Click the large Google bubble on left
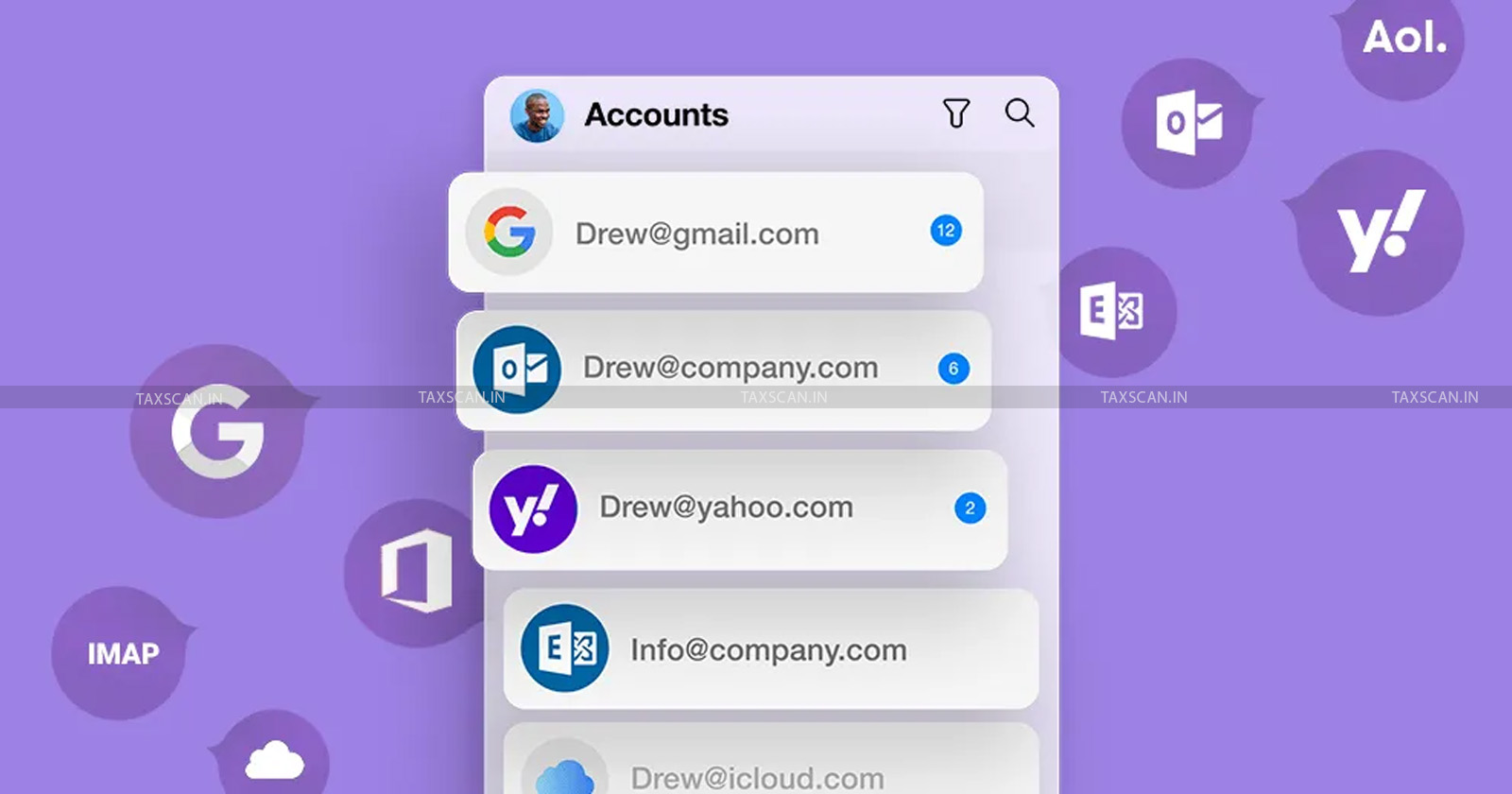Screen dimensions: 1512x794 (217, 431)
